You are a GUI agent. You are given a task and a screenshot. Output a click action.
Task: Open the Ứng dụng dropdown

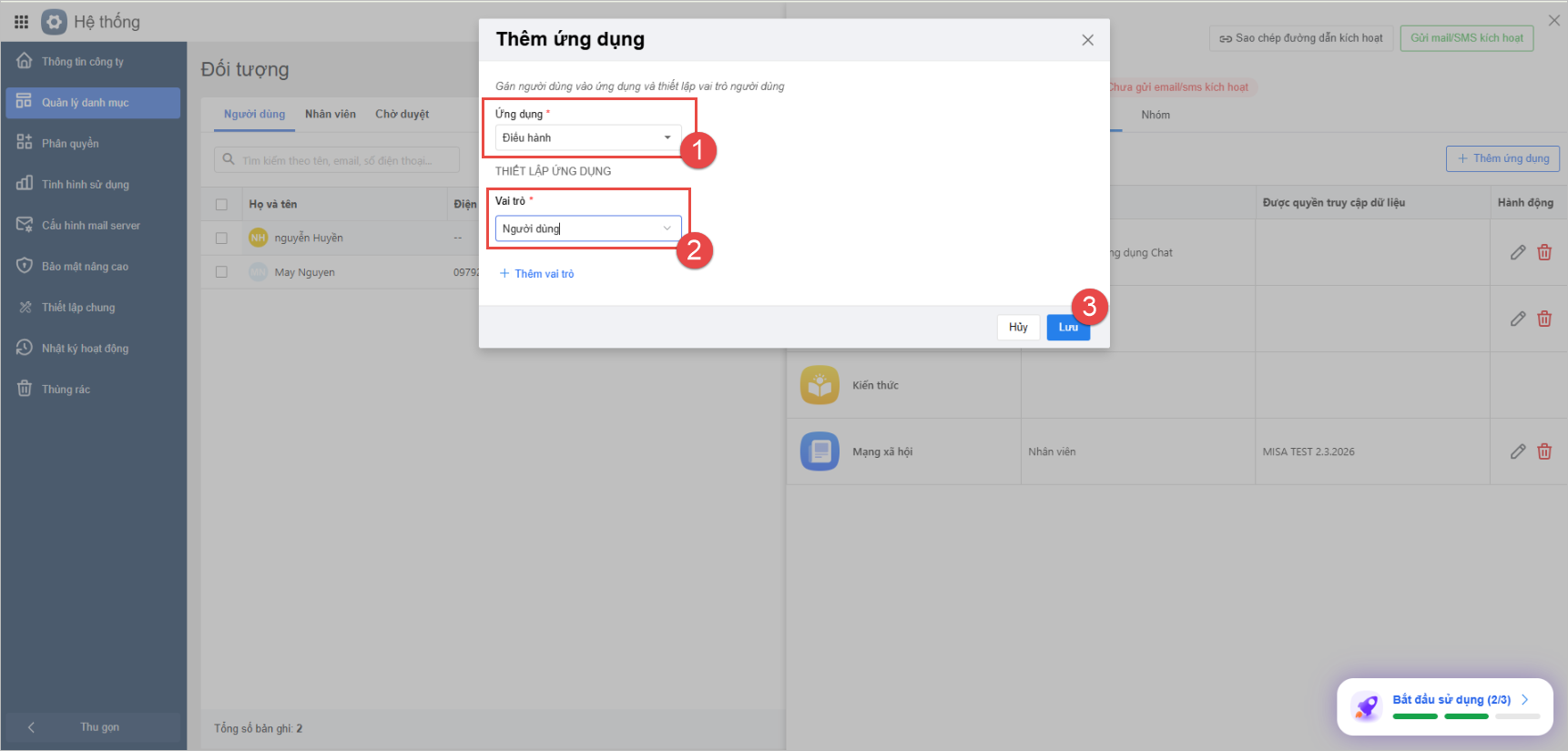[x=588, y=137]
